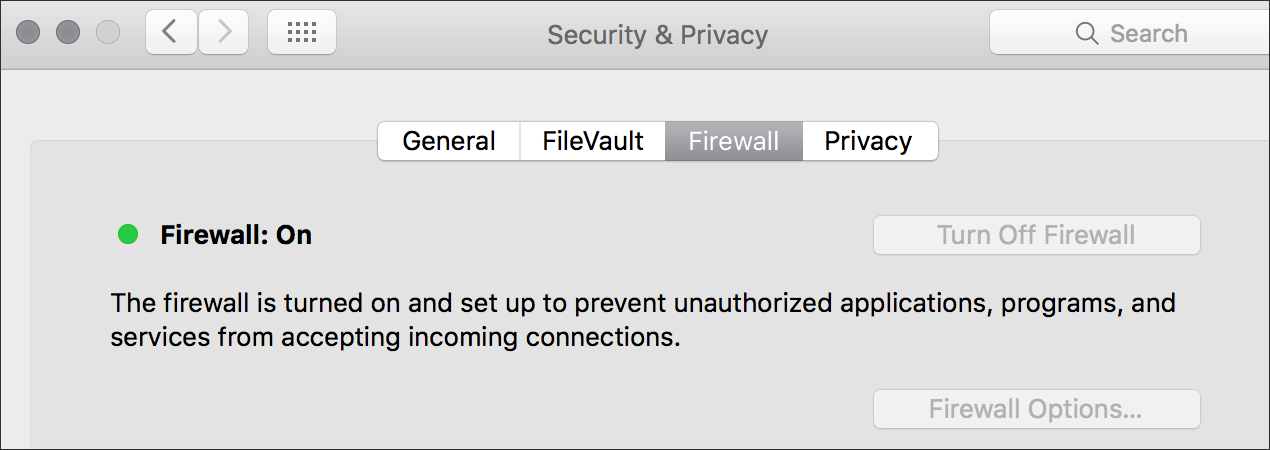Click the disabled zoom window button
Image resolution: width=1270 pixels, height=450 pixels.
coord(108,33)
